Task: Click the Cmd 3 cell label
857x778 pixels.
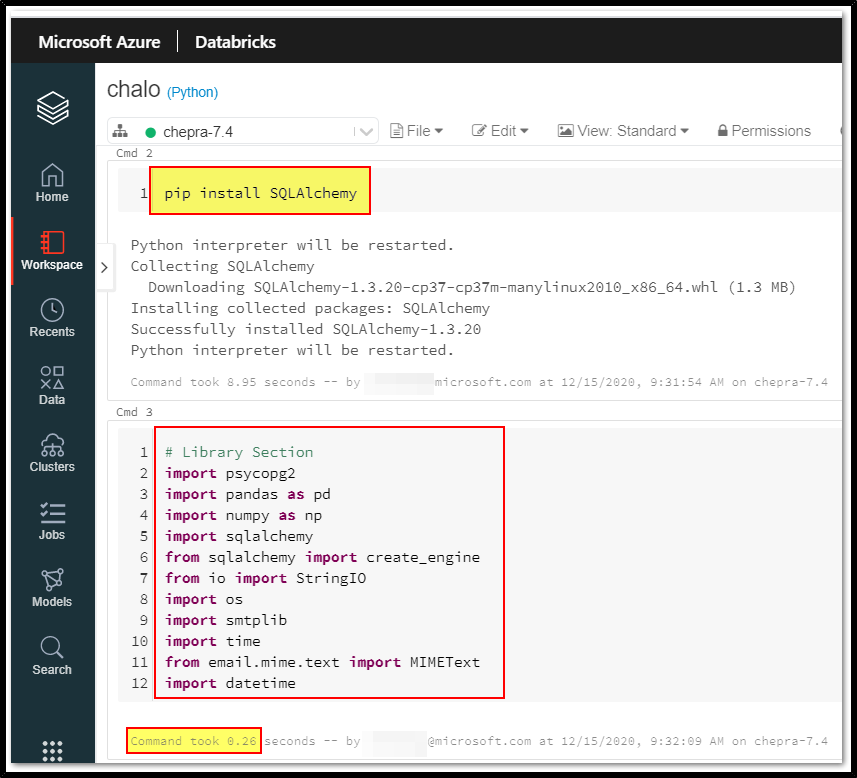Action: [x=132, y=411]
